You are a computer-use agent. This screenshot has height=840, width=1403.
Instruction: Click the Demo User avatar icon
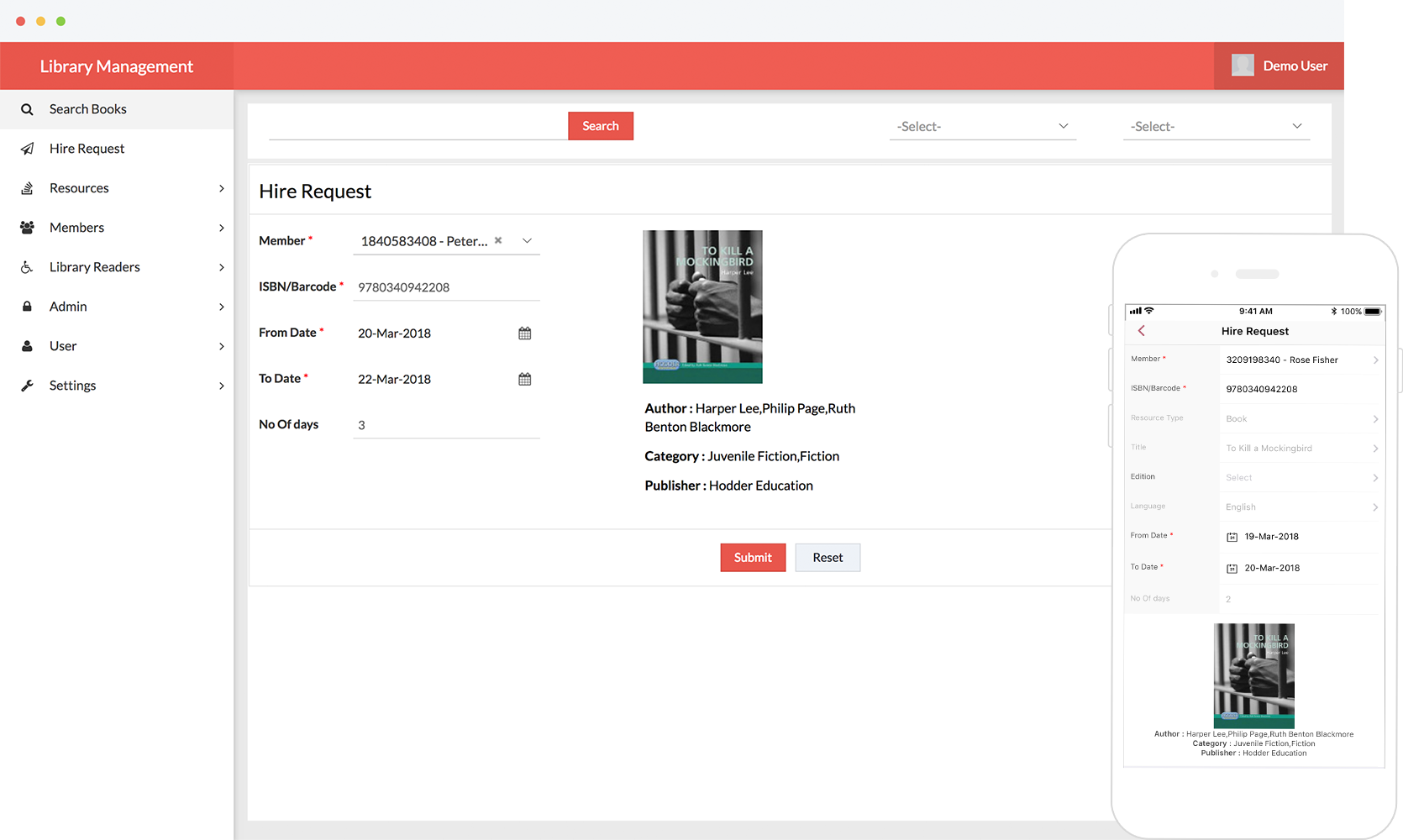pyautogui.click(x=1243, y=66)
